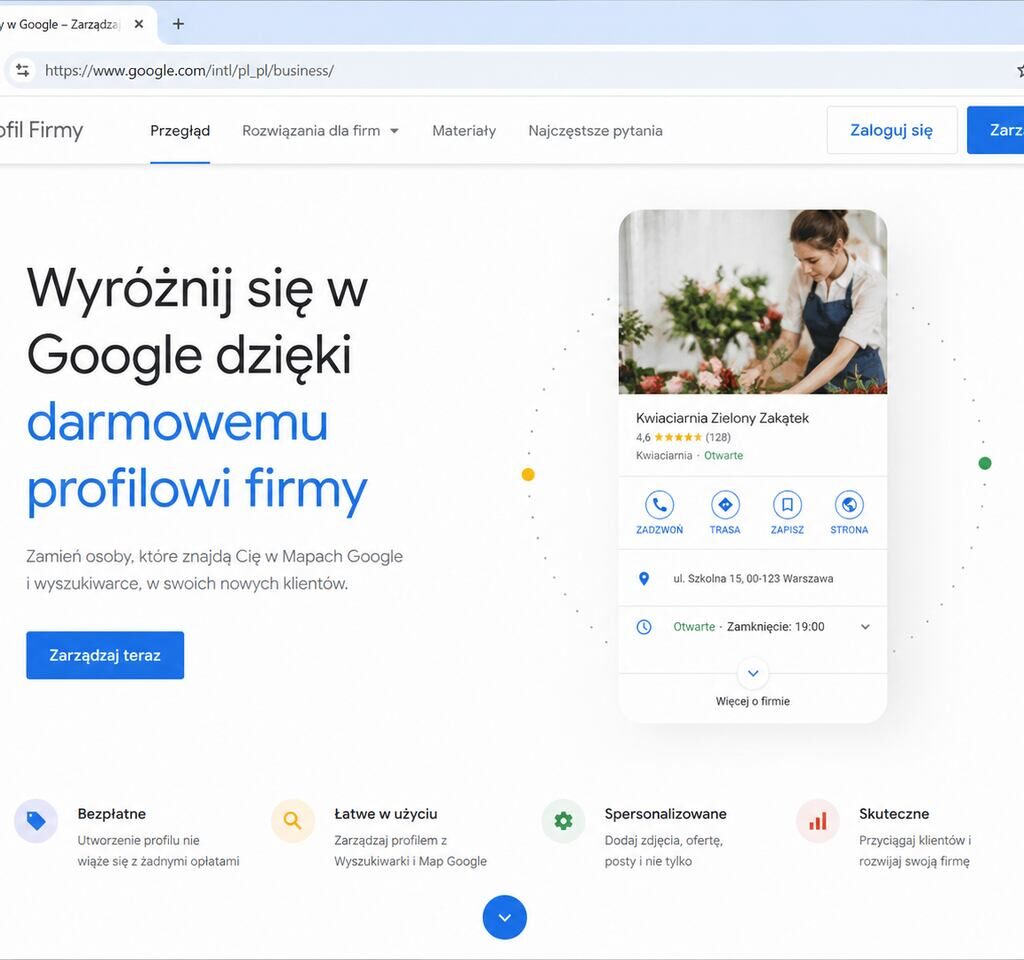The width and height of the screenshot is (1024, 960).
Task: Expand opening hours chevron
Action: coord(865,627)
